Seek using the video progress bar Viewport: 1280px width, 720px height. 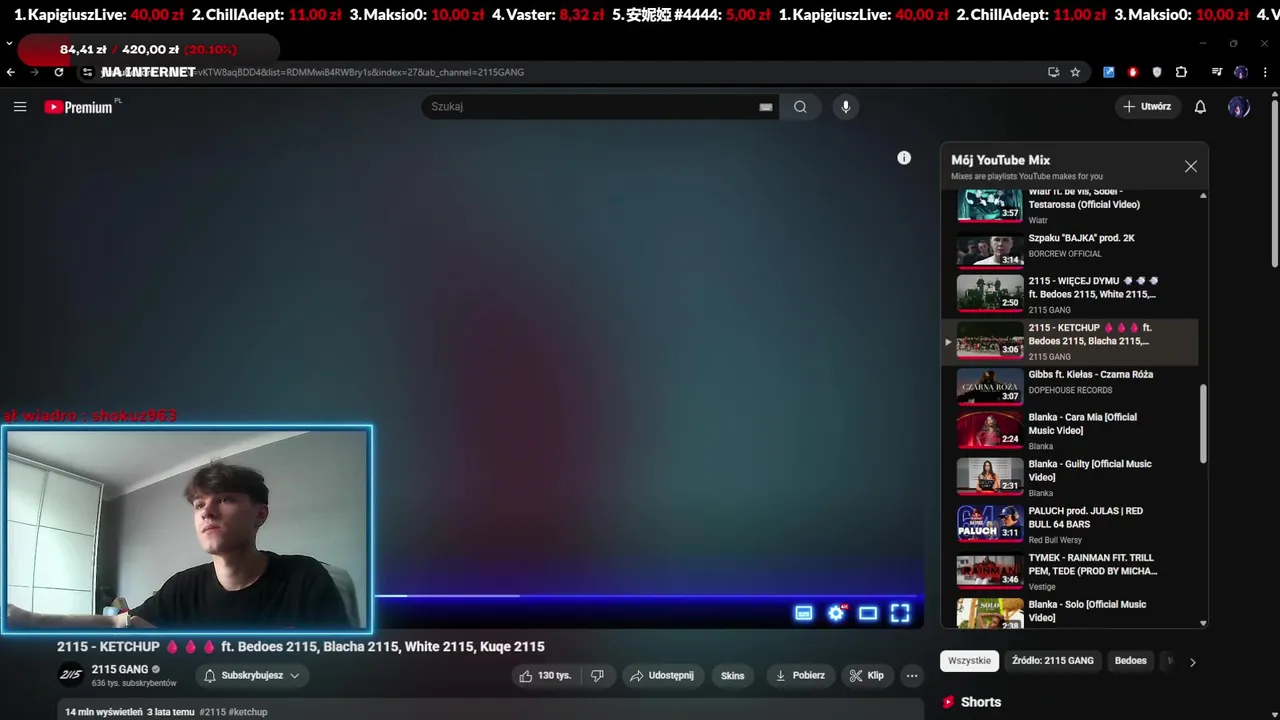click(648, 596)
